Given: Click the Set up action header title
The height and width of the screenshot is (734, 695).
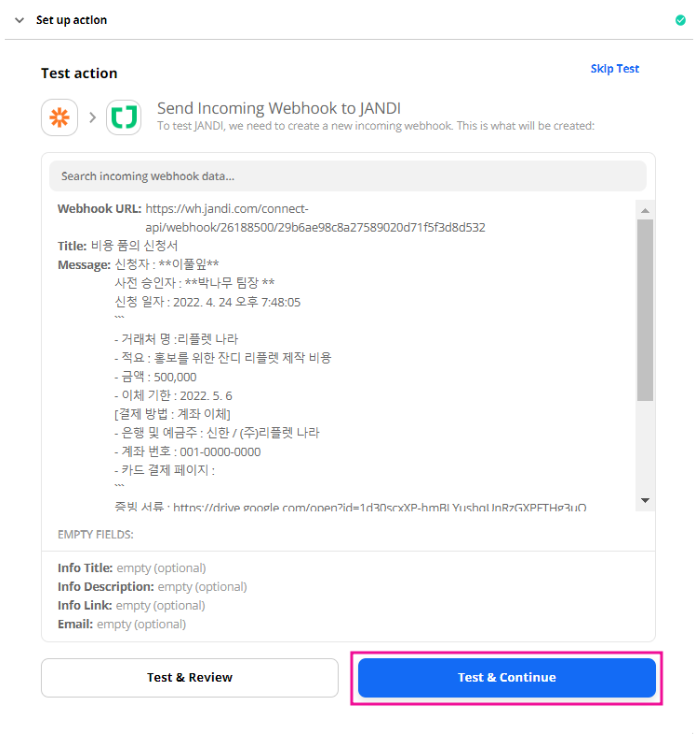Looking at the screenshot, I should point(72,20).
